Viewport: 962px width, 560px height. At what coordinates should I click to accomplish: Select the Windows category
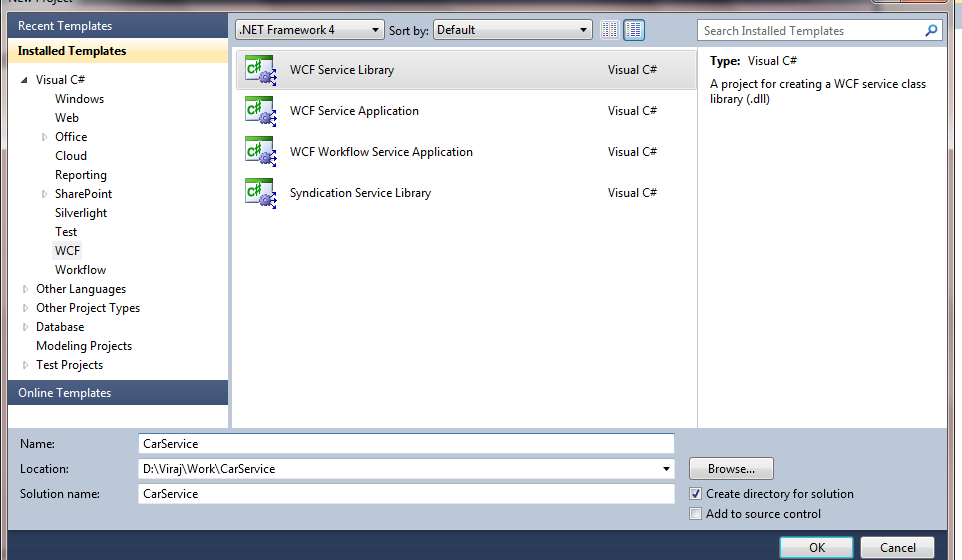pos(79,99)
